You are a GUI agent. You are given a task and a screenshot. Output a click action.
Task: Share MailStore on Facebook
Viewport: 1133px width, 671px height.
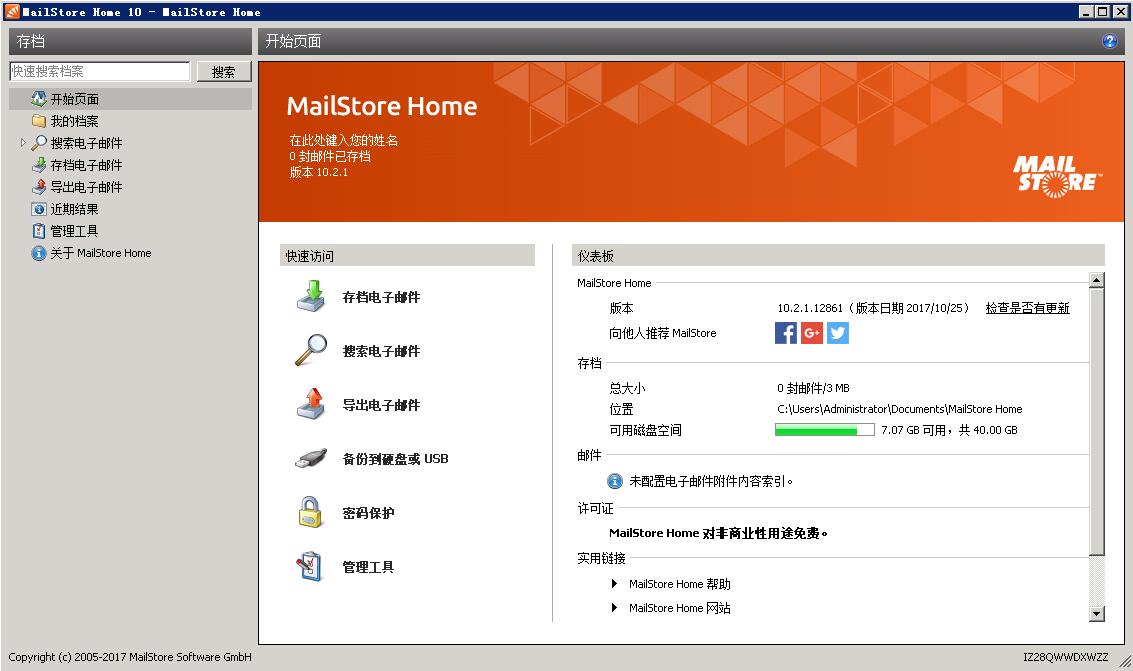point(786,333)
